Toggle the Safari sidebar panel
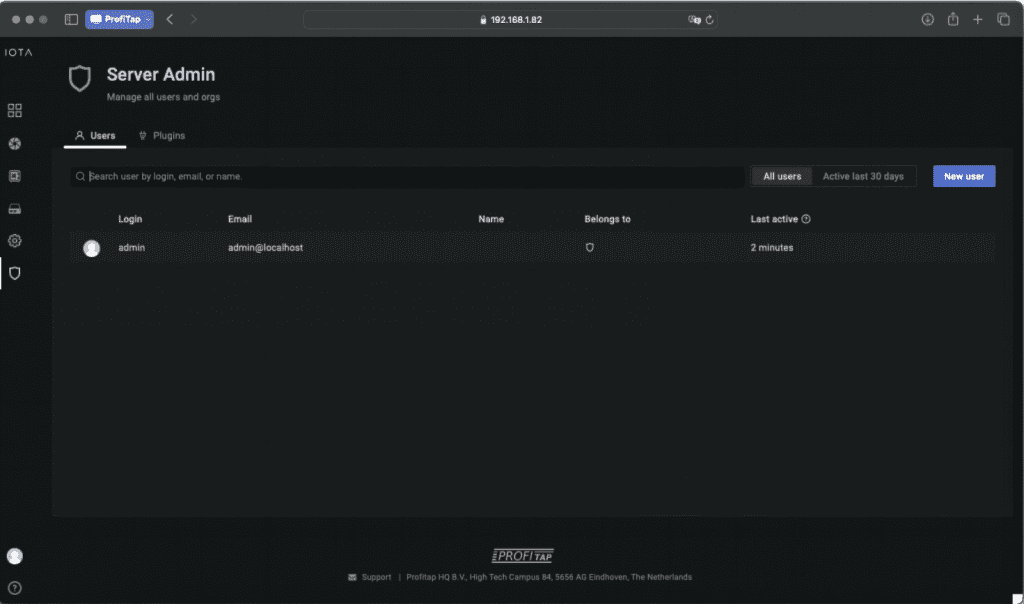 (71, 19)
